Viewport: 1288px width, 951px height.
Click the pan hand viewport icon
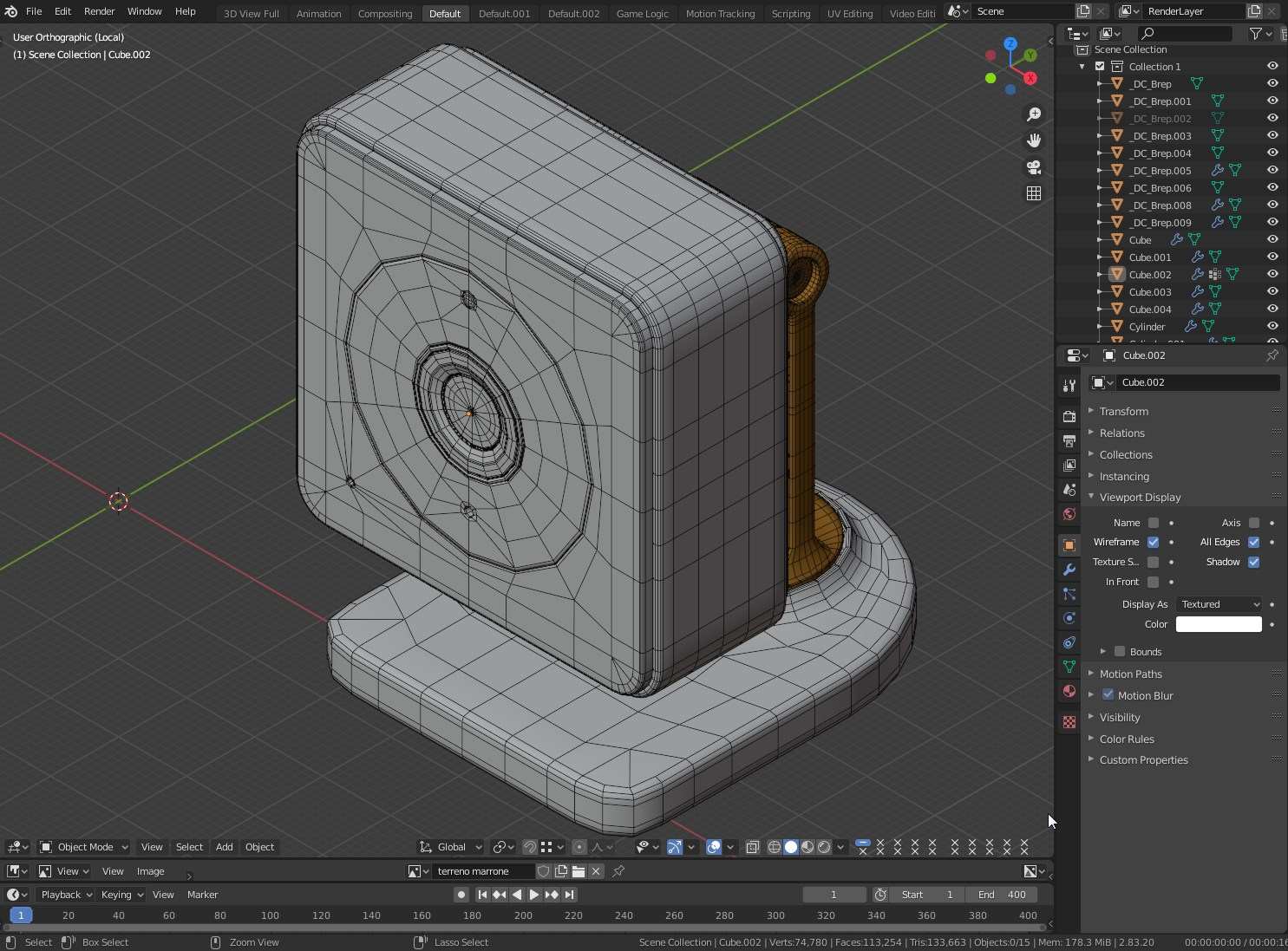1034,140
